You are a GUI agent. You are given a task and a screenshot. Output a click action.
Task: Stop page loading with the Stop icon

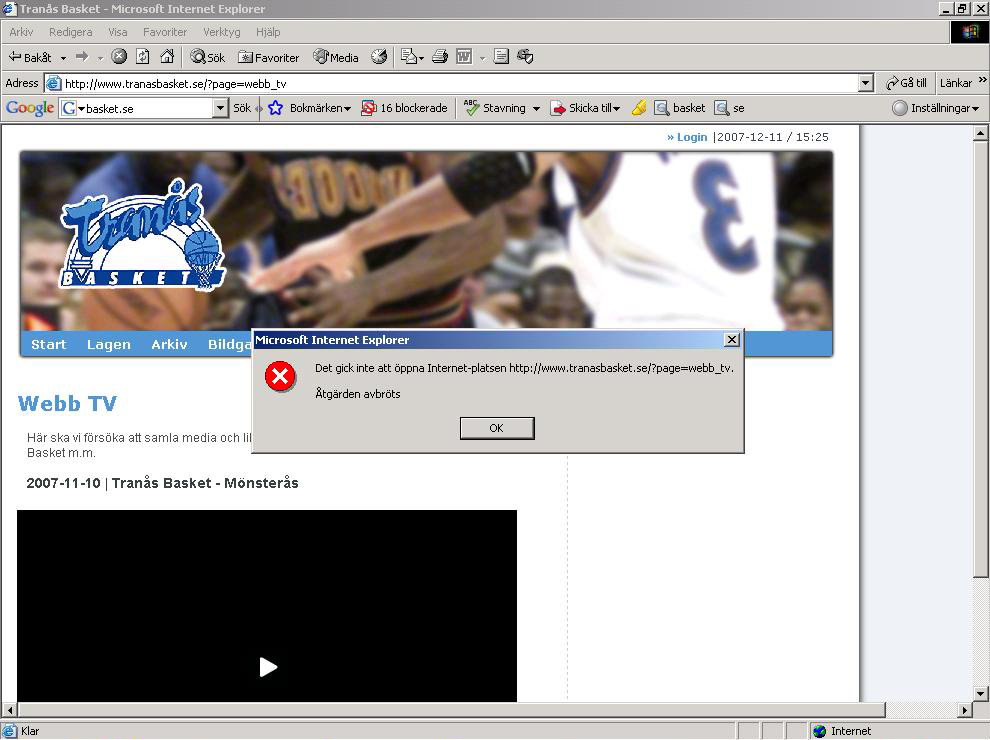tap(119, 57)
